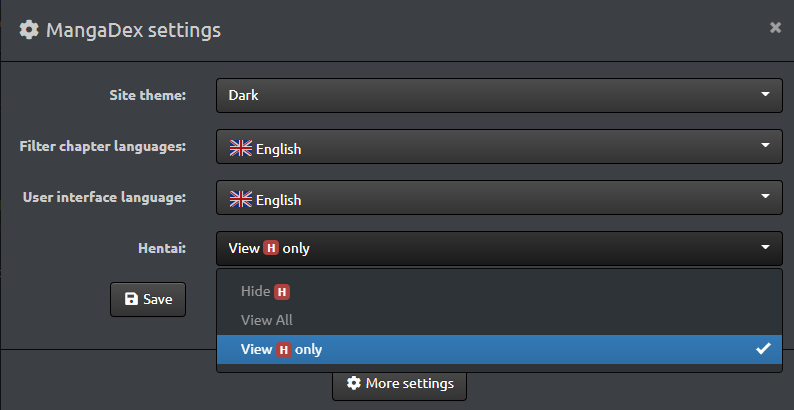Save the MangaDex settings
Image resolution: width=794 pixels, height=410 pixels.
coord(148,299)
